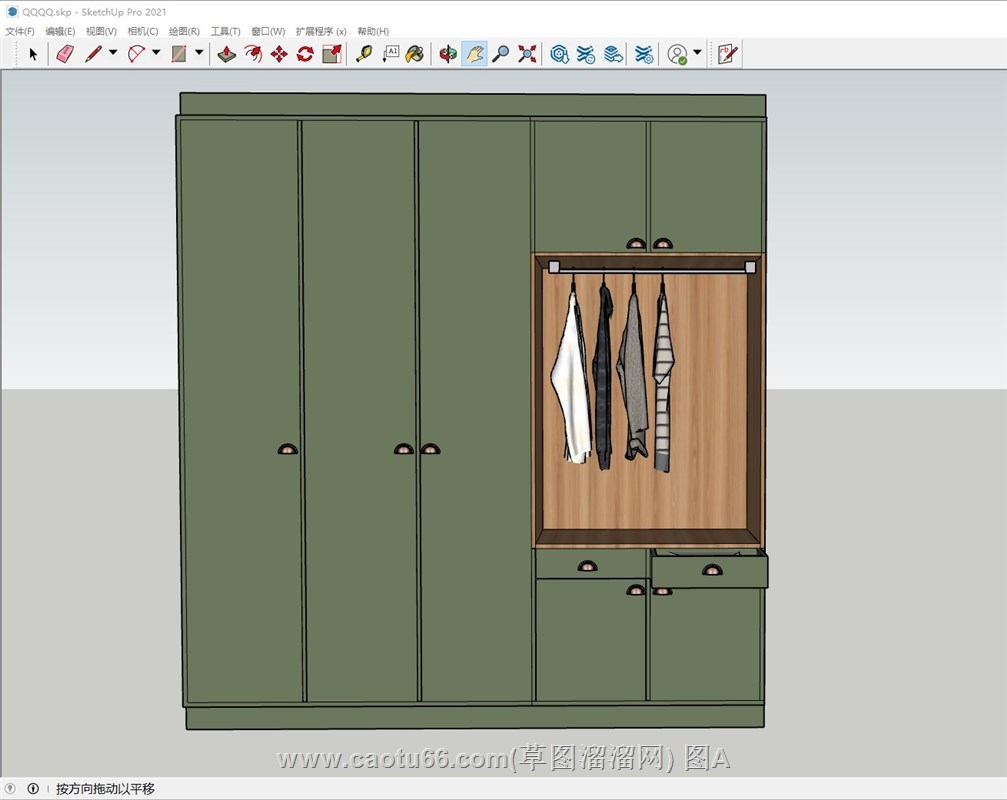Screen dimensions: 1007x800
Task: Open the 编辑(E) menu
Action: tap(60, 31)
